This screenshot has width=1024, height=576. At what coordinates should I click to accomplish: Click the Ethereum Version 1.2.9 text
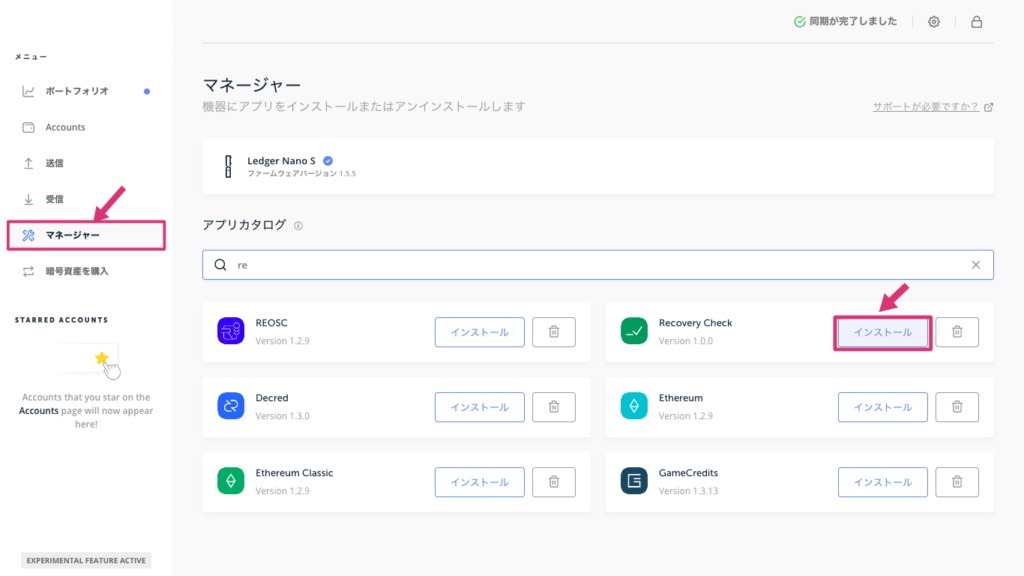pyautogui.click(x=686, y=416)
